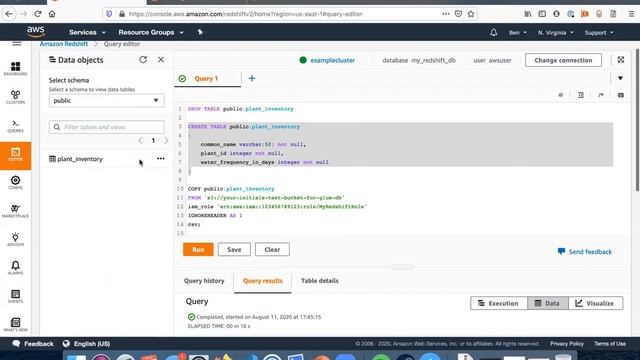Open the Services dropdown
640x360 pixels.
(87, 32)
